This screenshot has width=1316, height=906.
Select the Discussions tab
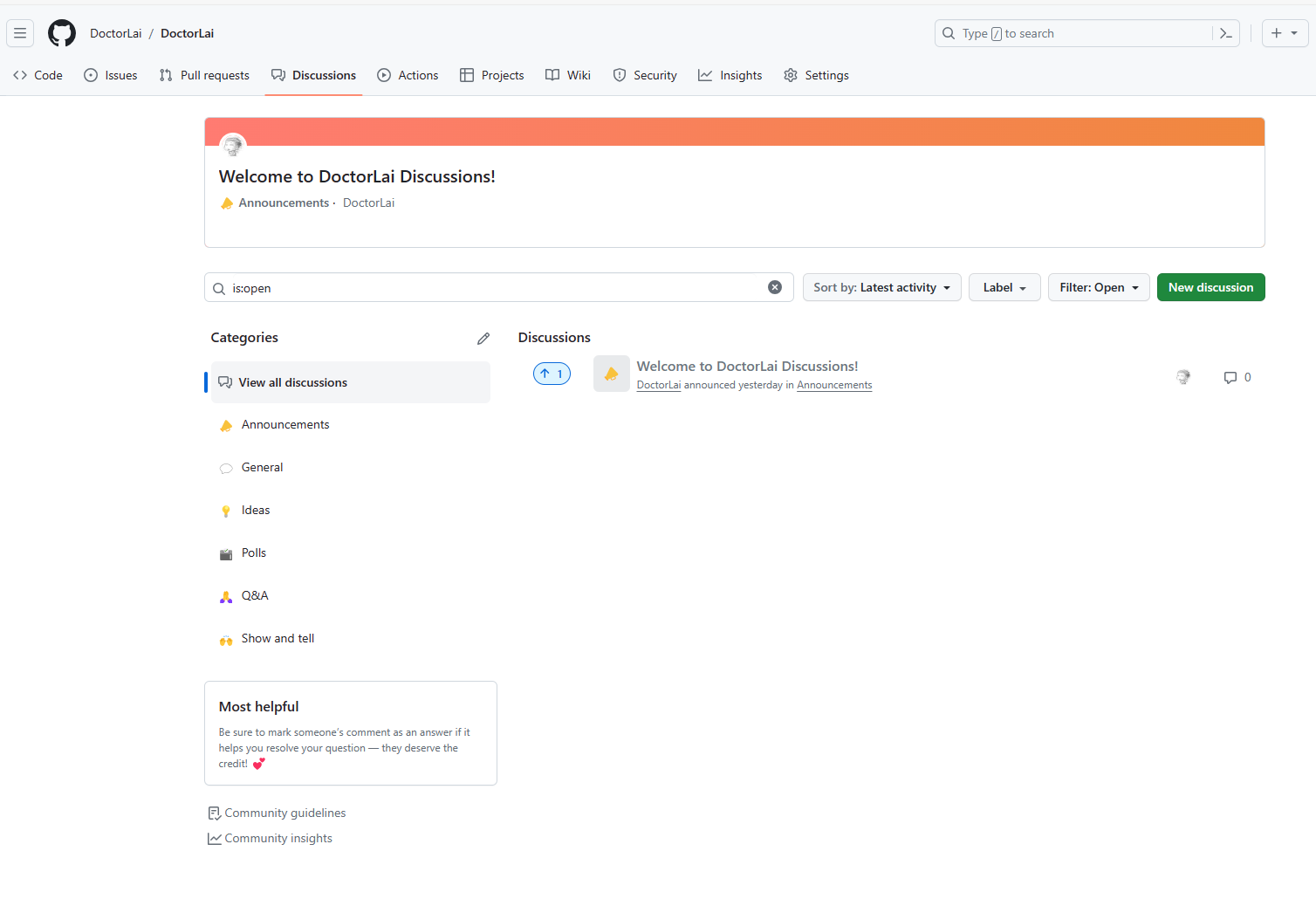click(313, 75)
